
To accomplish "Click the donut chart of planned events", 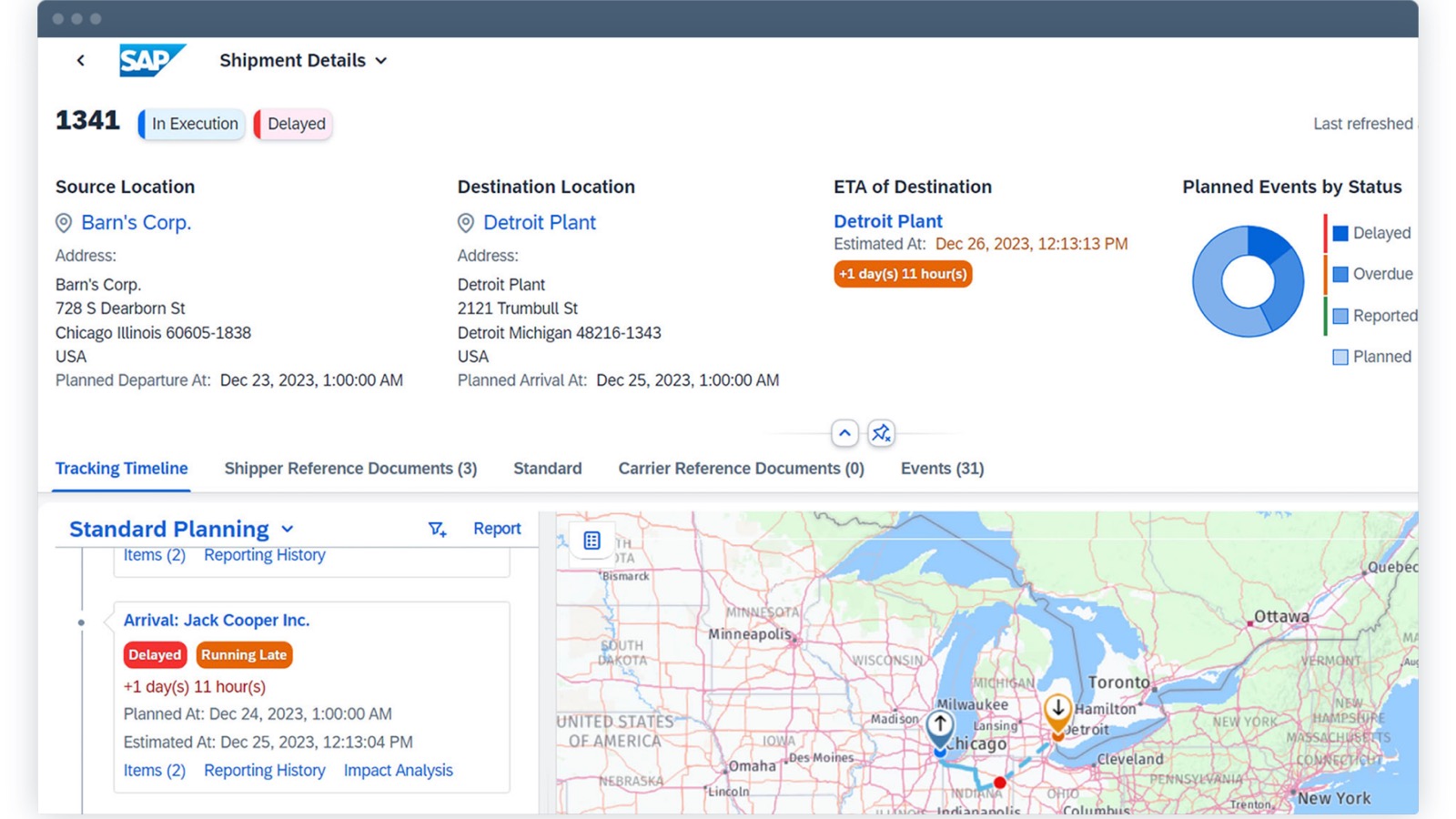I will point(1249,281).
